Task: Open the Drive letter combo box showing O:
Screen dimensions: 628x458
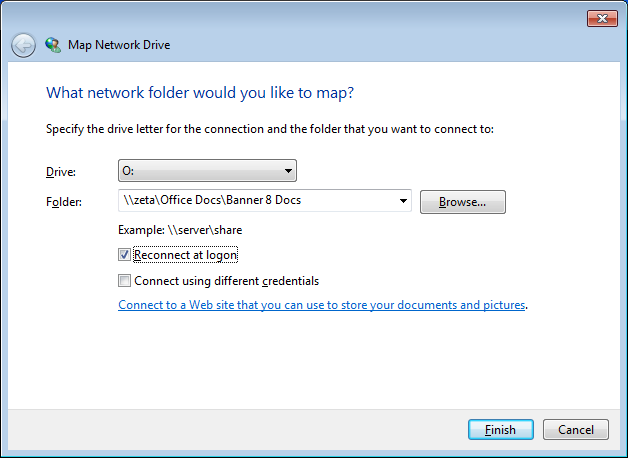Action: [207, 171]
